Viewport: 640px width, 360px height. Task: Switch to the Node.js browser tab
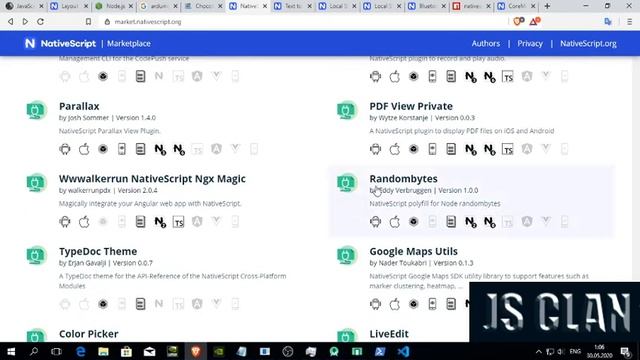pos(113,6)
